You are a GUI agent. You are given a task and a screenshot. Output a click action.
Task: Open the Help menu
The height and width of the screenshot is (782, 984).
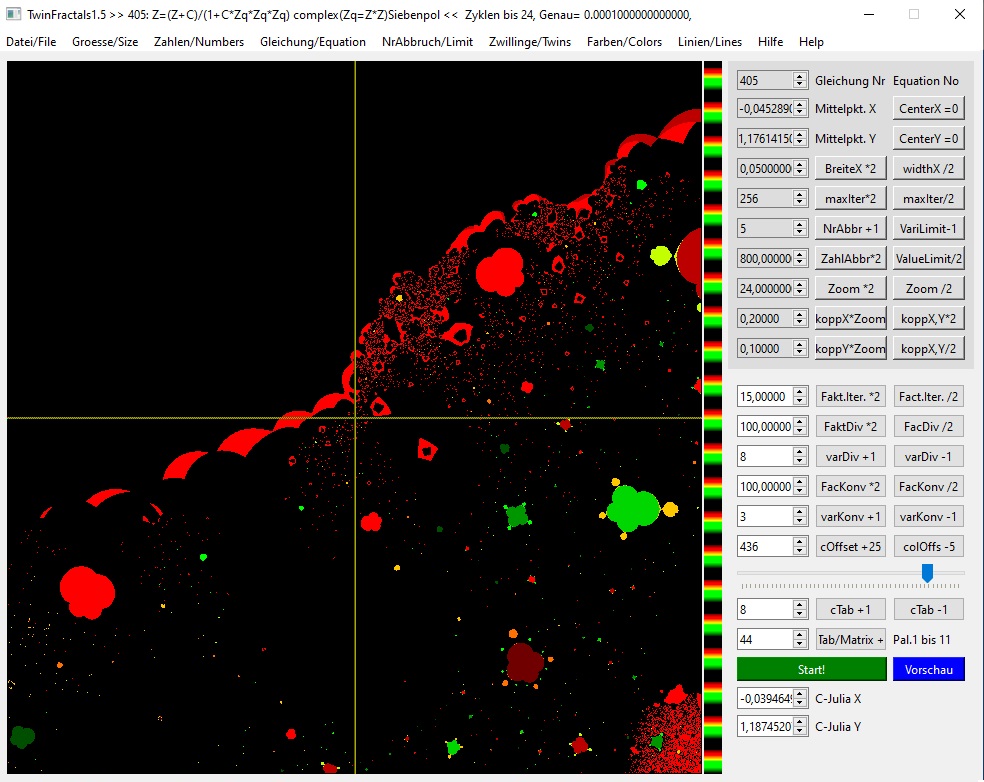coord(811,42)
